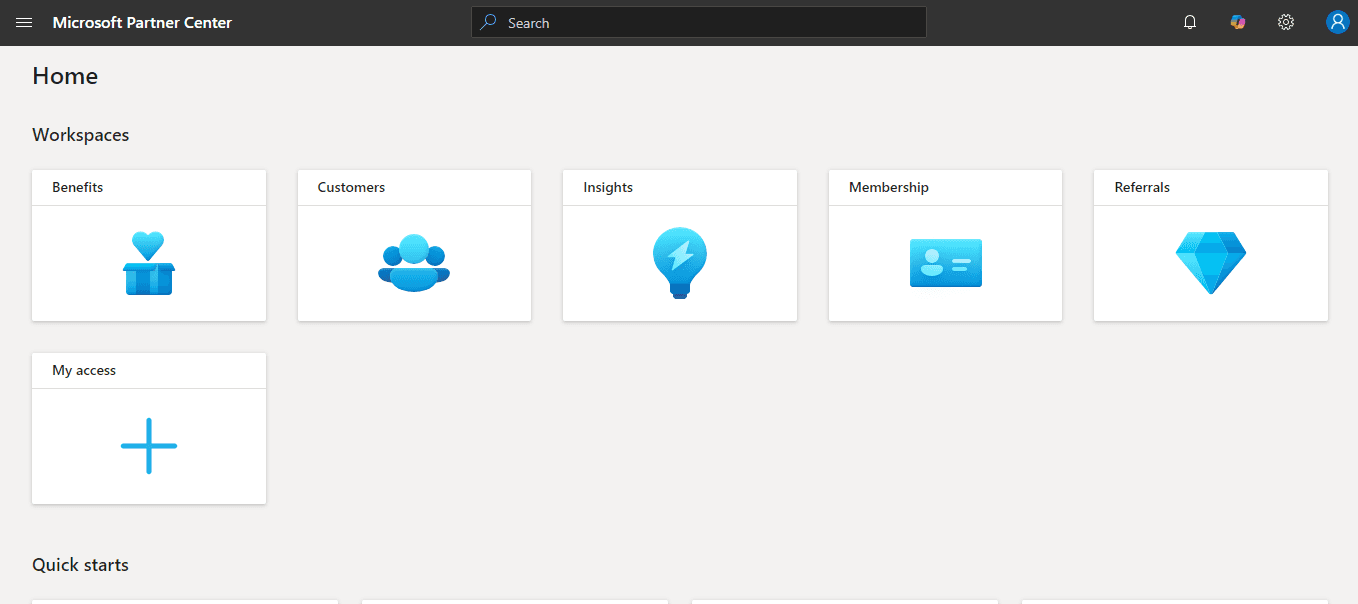Click the Membership ID card icon

[945, 263]
